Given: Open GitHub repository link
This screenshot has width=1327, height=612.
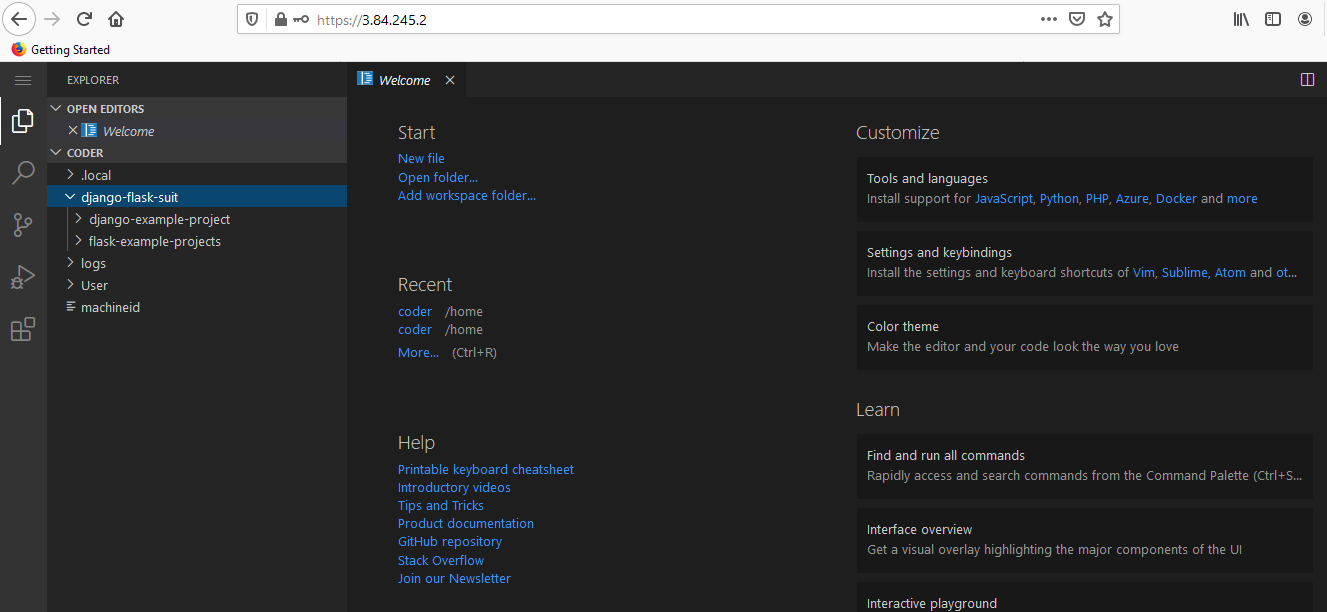Looking at the screenshot, I should pos(450,541).
